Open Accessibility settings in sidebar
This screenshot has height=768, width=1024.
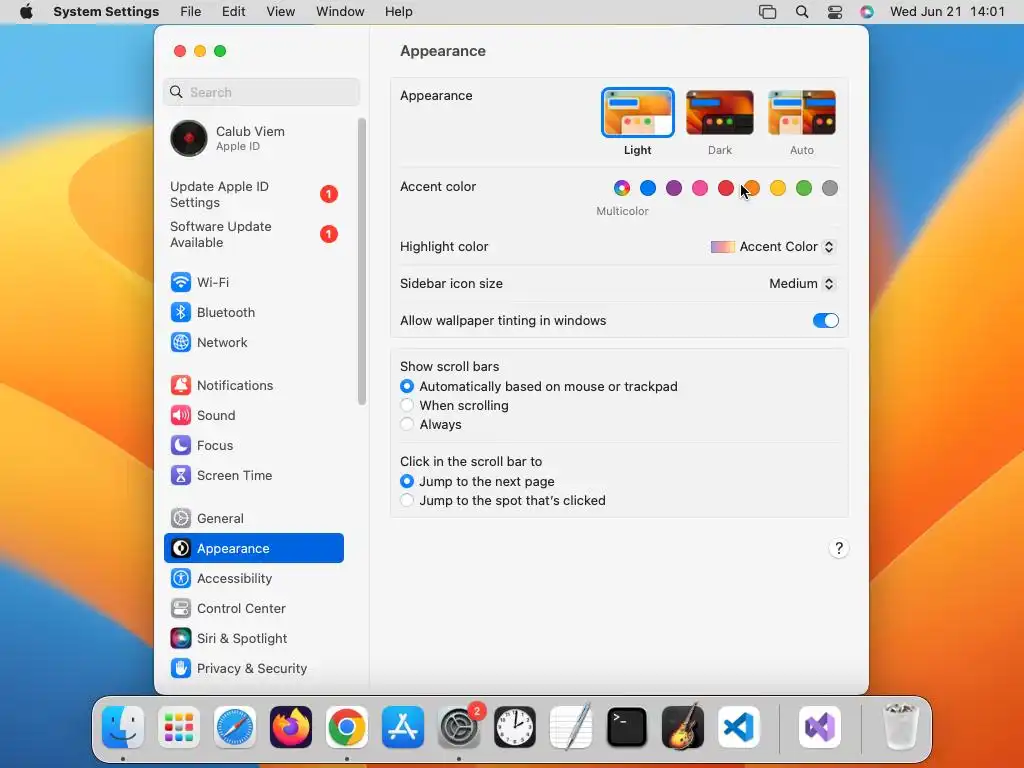coord(253,579)
